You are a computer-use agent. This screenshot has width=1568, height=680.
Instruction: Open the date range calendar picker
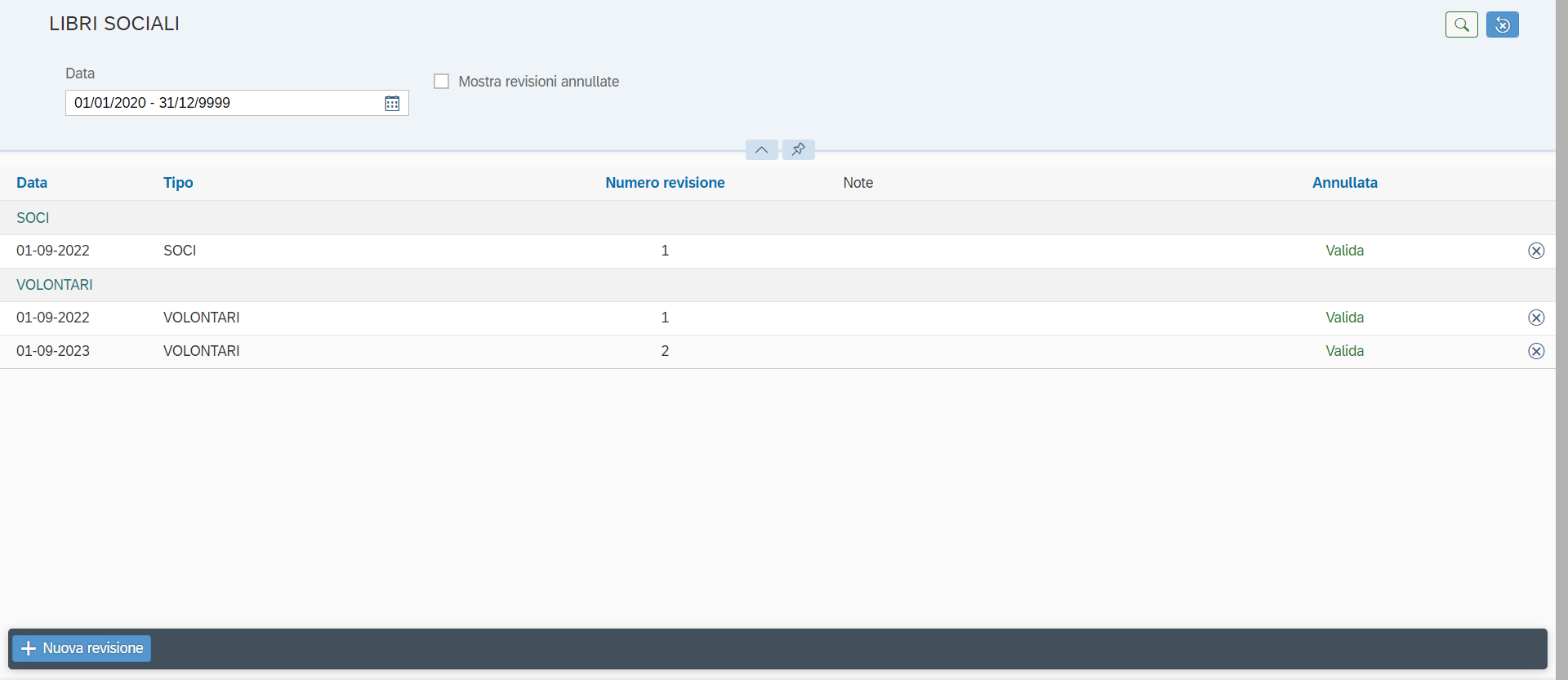click(392, 103)
